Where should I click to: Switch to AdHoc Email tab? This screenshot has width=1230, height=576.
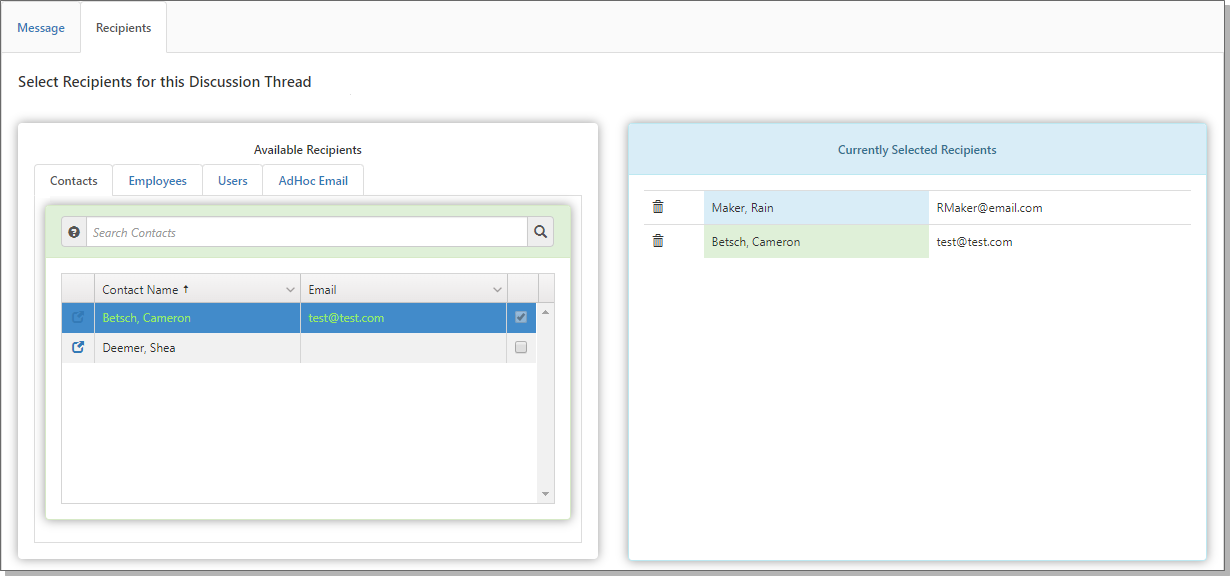coord(313,181)
